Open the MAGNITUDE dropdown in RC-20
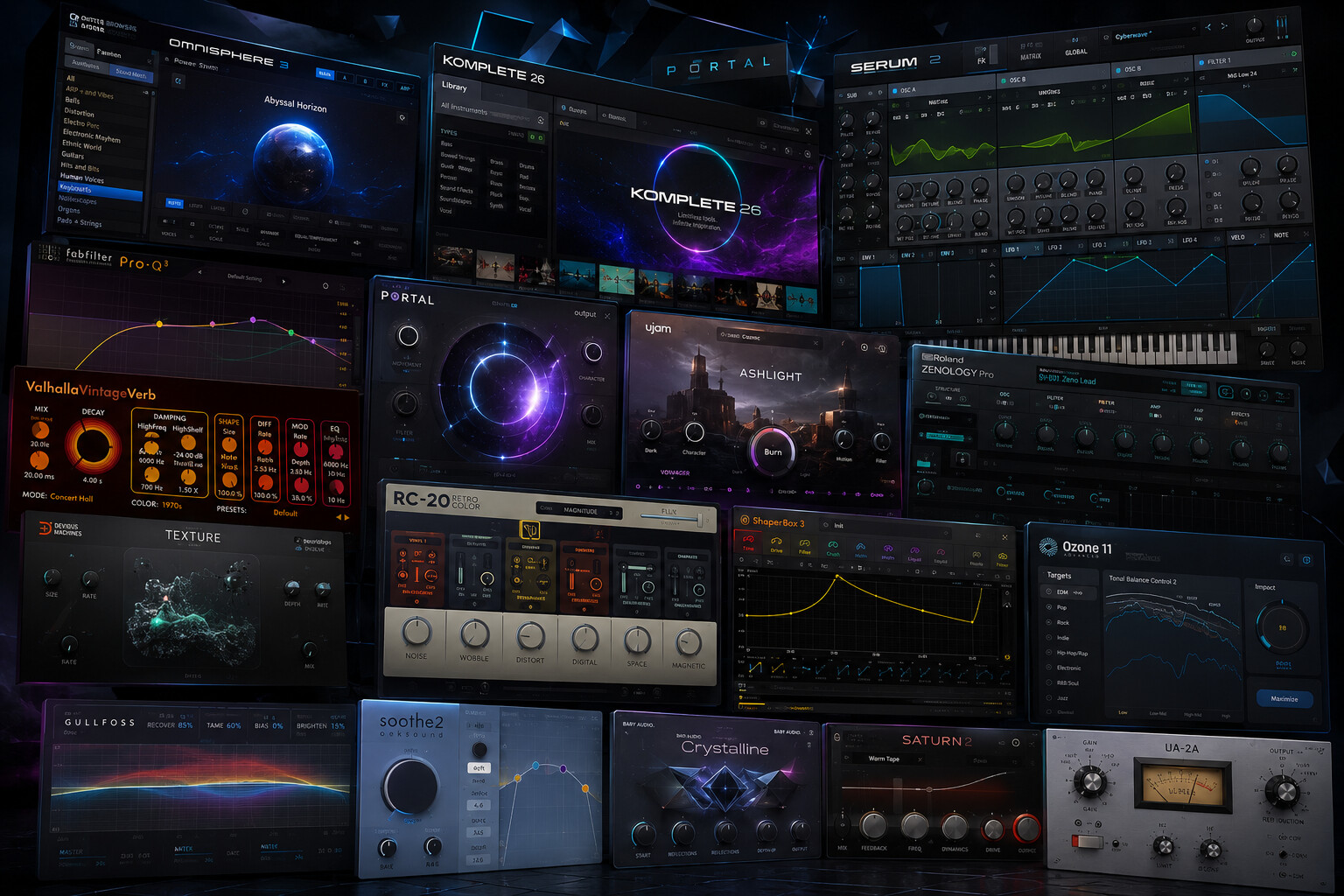Viewport: 1344px width, 896px height. point(579,510)
